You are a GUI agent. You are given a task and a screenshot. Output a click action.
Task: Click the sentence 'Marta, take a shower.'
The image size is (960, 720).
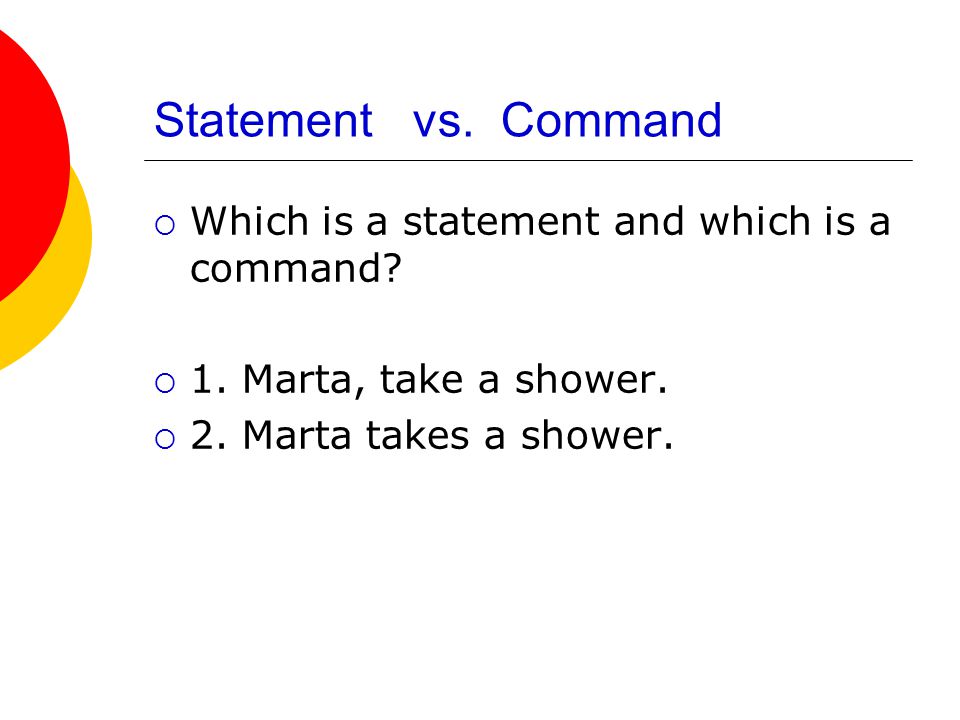click(455, 380)
